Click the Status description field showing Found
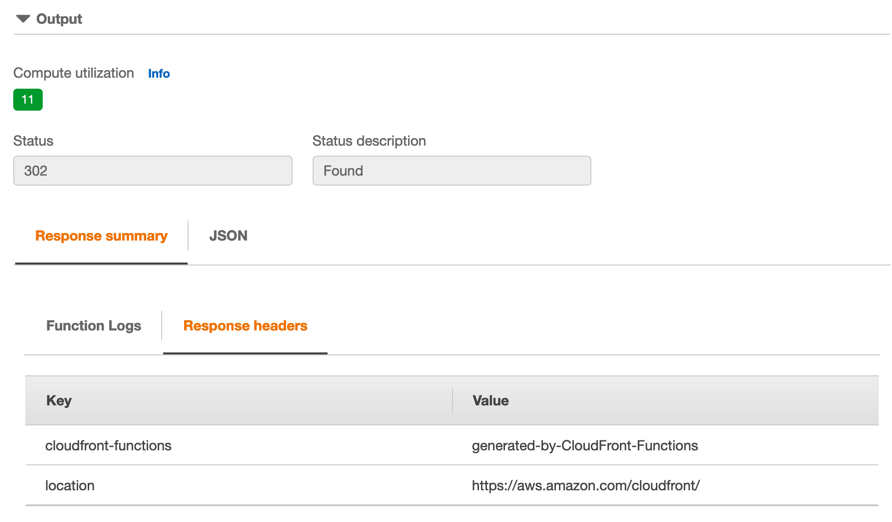This screenshot has height=522, width=892. 451,171
